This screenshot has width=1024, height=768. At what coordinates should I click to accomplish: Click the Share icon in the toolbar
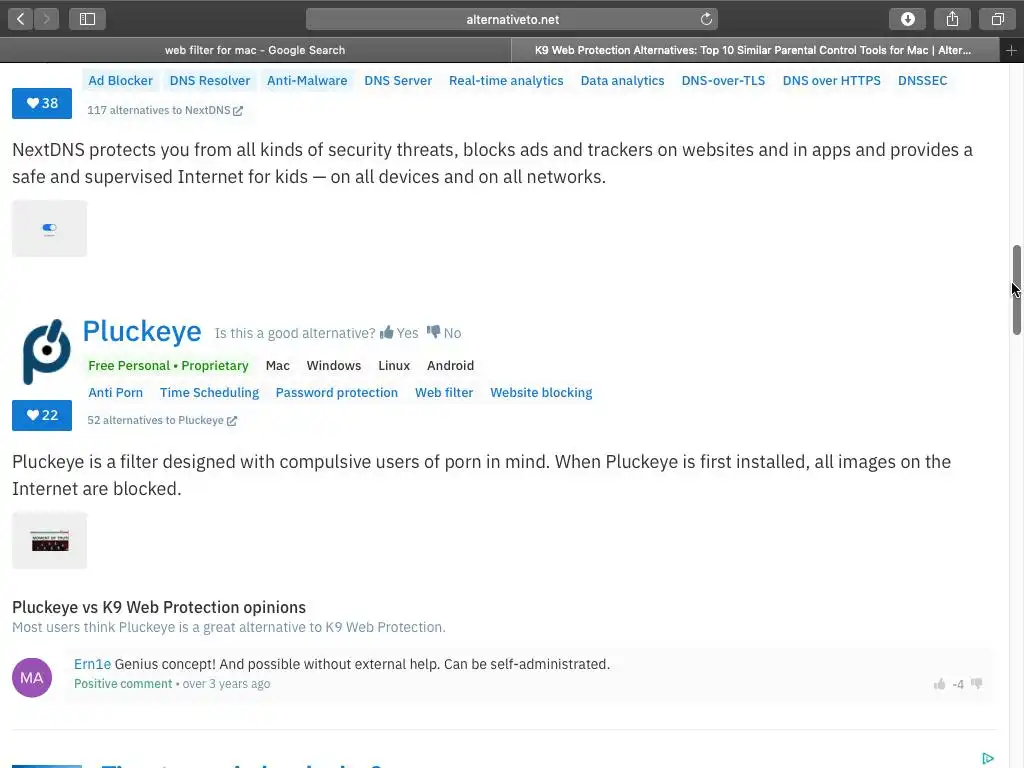tap(952, 19)
